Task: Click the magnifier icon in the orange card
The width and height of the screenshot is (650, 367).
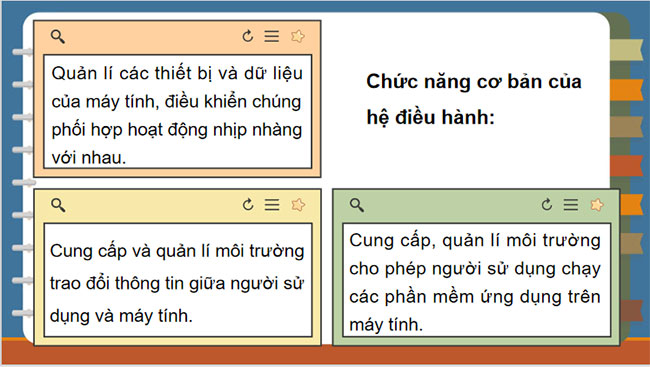Action: tap(58, 36)
